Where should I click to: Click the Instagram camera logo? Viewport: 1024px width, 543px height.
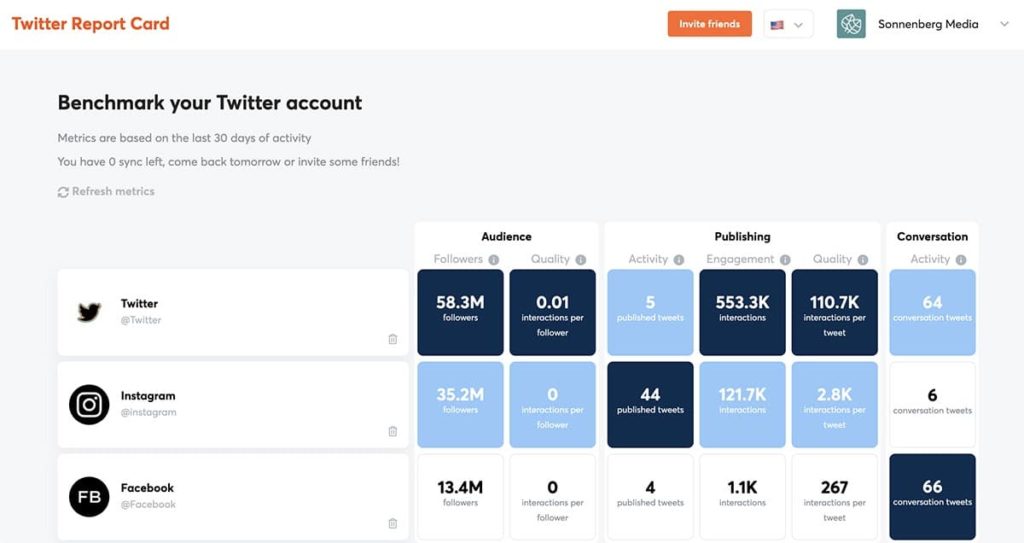click(x=89, y=404)
